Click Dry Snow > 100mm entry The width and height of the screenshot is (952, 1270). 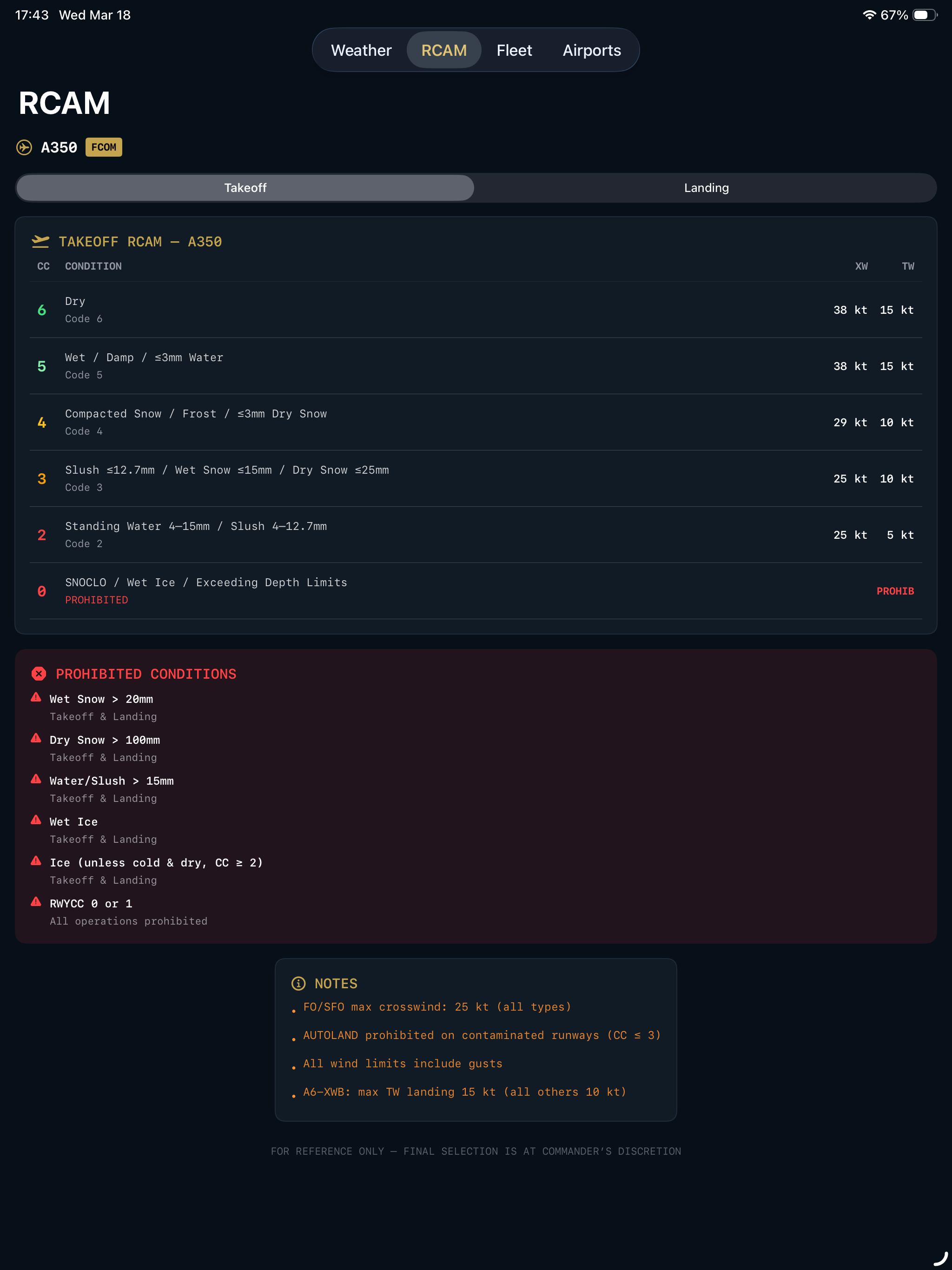click(105, 740)
